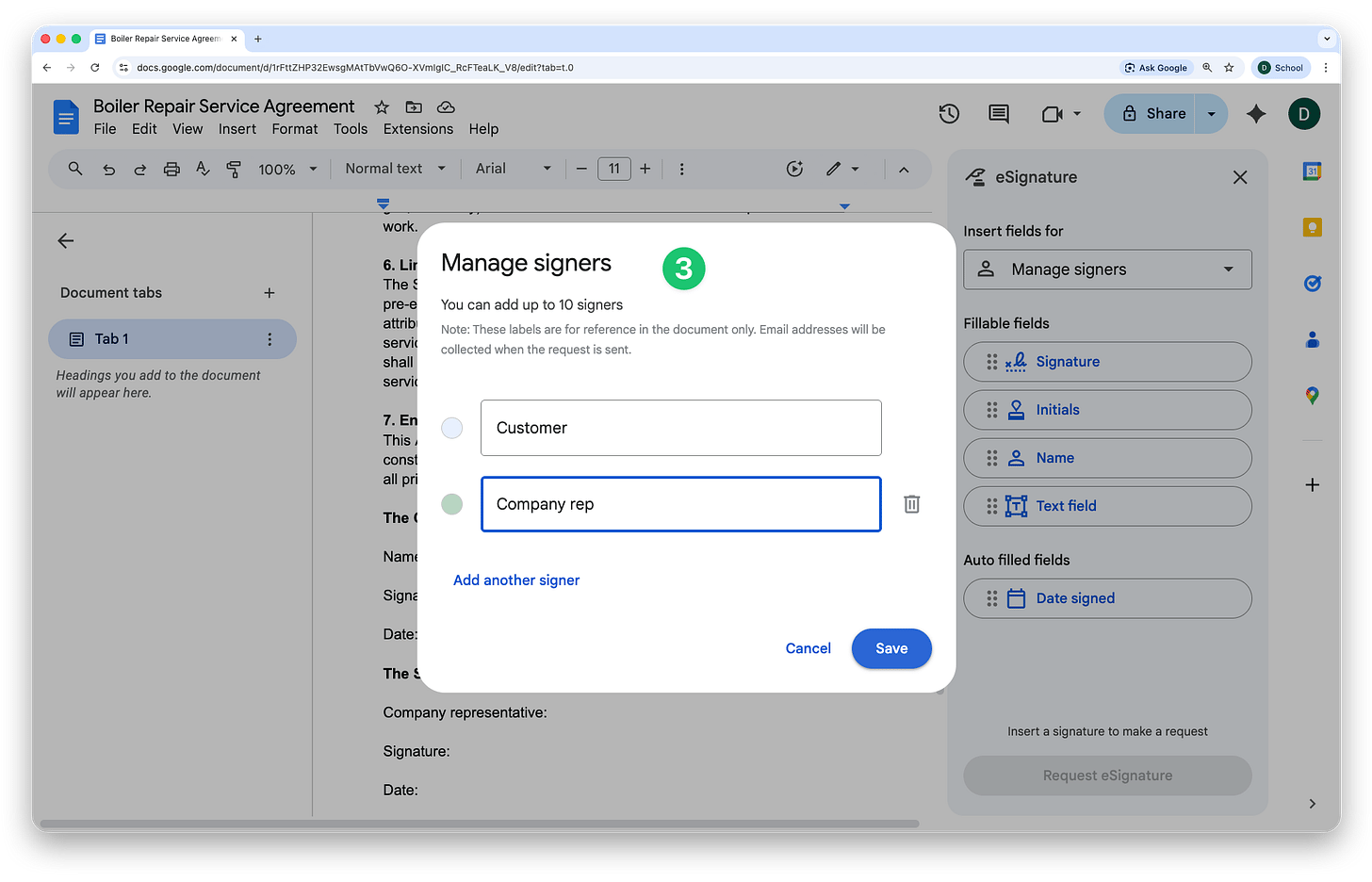Delete the Company rep signer
1372x882 pixels.
pyautogui.click(x=912, y=504)
